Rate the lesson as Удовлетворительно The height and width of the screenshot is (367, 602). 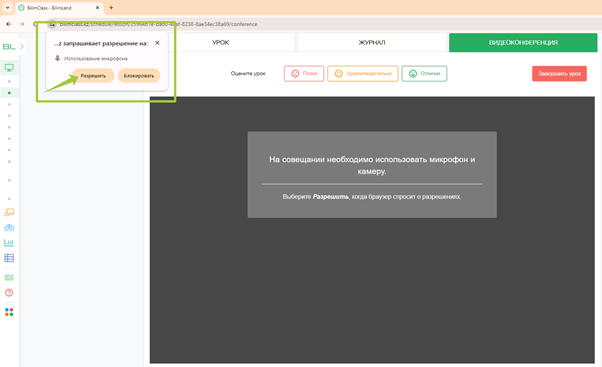click(x=363, y=74)
